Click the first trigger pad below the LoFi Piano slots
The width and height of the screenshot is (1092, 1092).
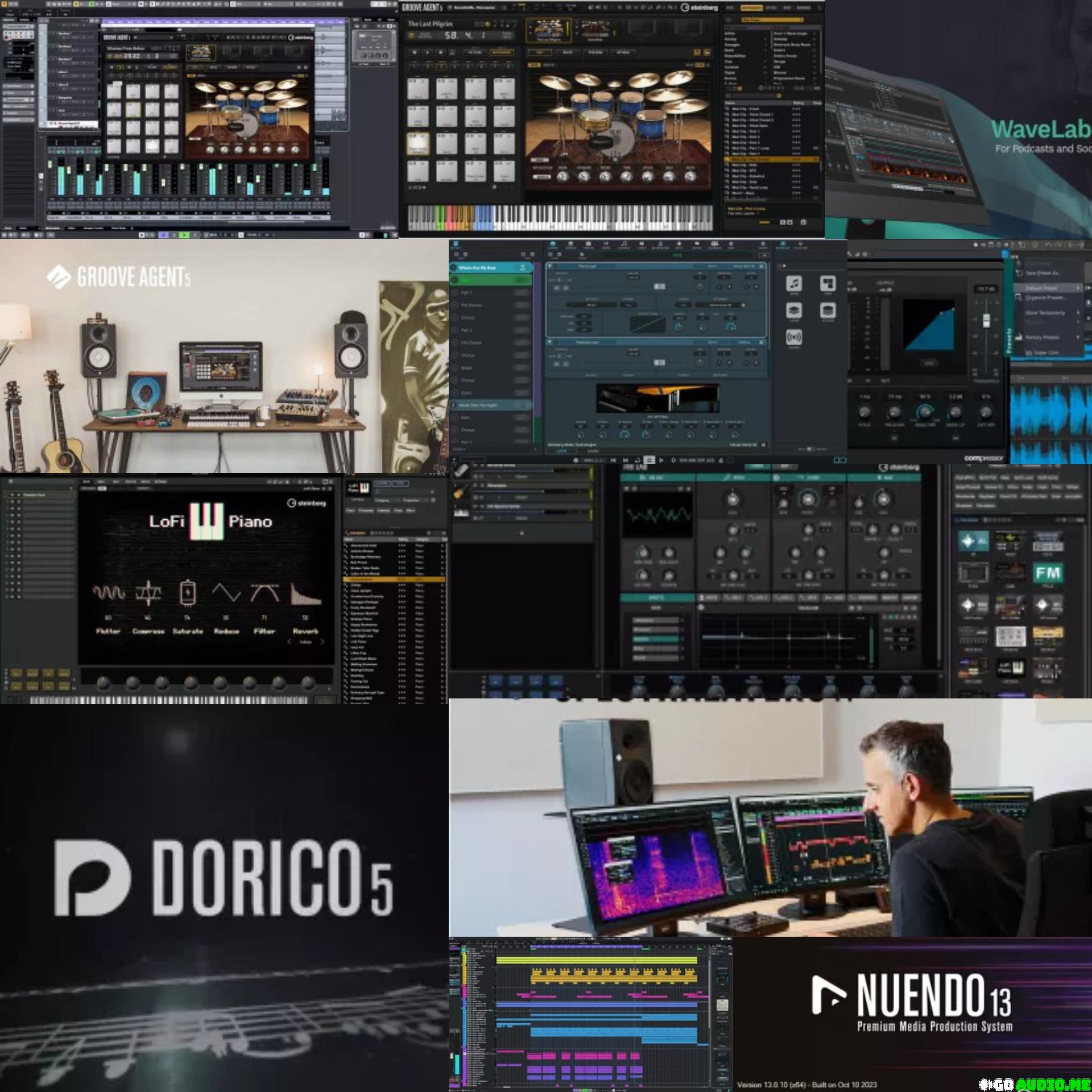17,673
